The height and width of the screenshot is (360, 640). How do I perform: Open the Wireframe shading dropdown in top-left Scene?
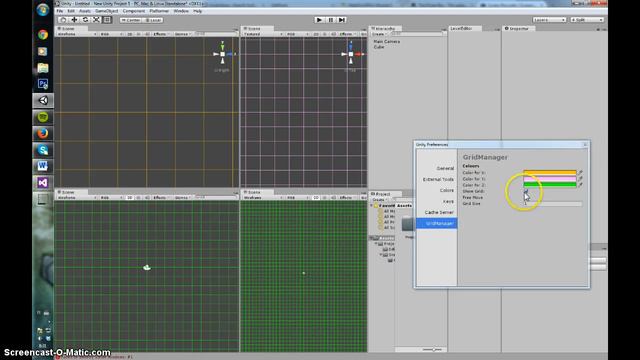coord(76,34)
